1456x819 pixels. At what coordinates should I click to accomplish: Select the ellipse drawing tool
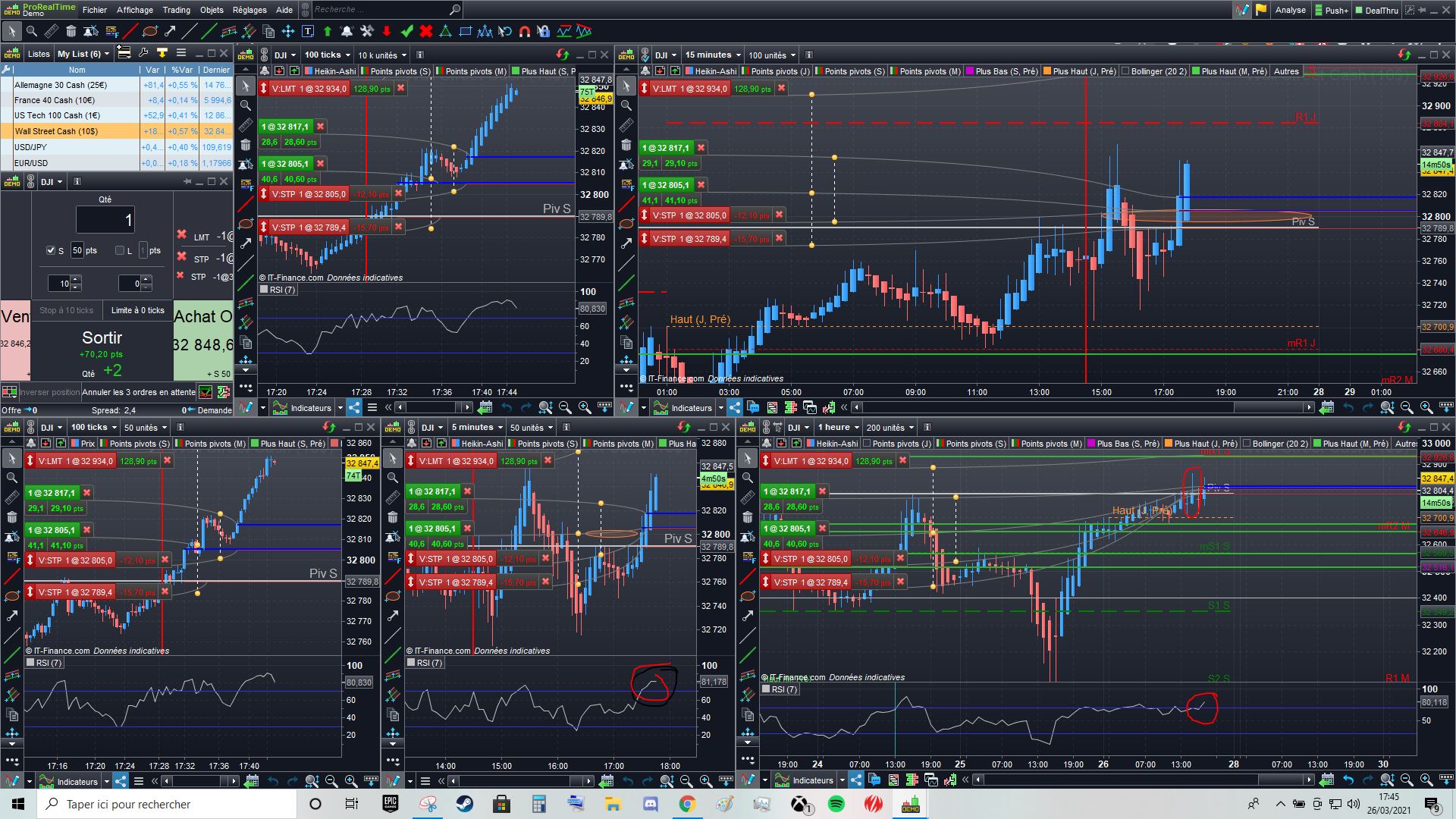click(x=149, y=31)
